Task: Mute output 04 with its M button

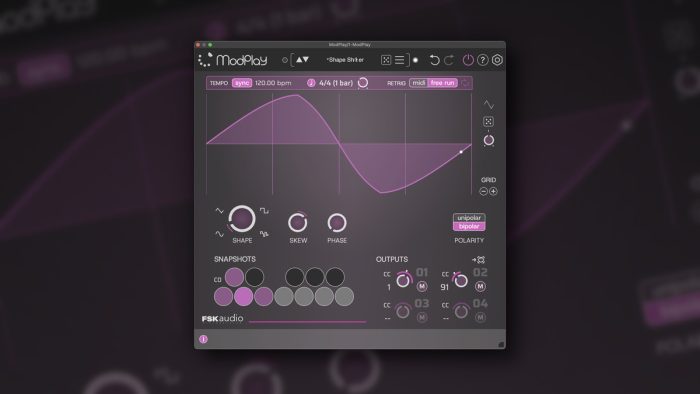Action: point(480,317)
